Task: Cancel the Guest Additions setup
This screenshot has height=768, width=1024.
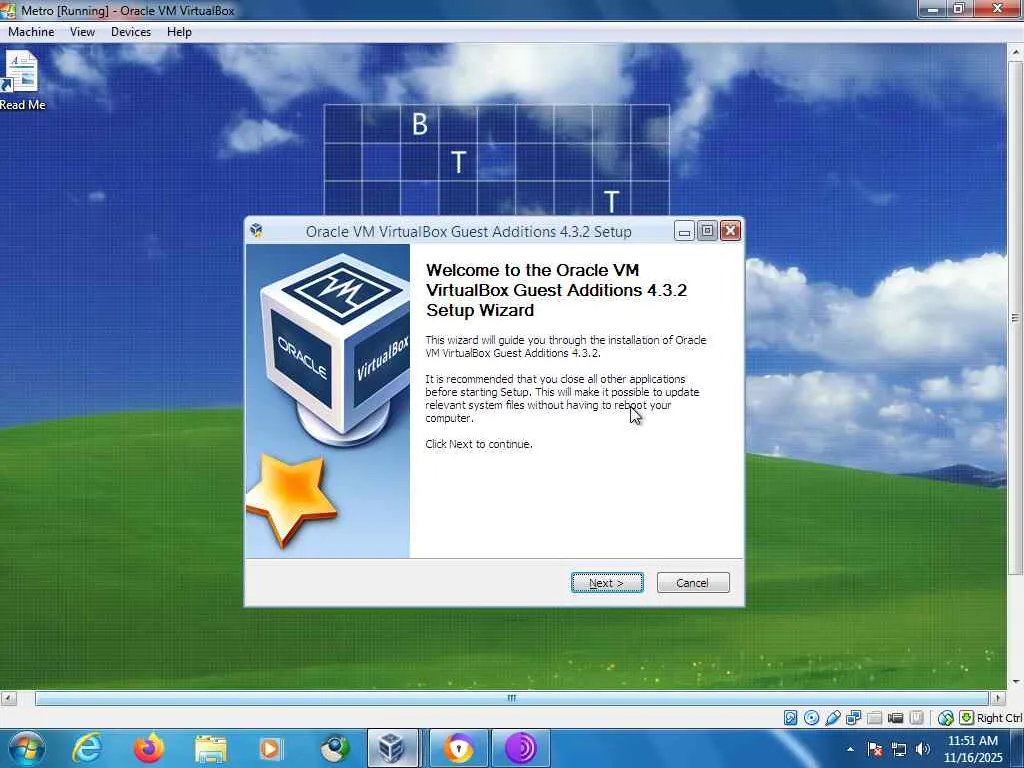Action: click(693, 583)
